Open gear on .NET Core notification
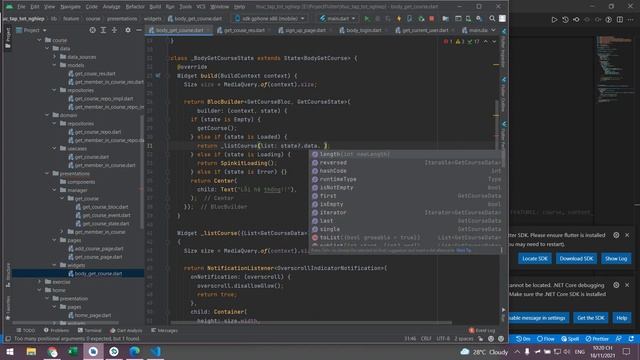Screen dimensions: 640x360 tap(616, 285)
